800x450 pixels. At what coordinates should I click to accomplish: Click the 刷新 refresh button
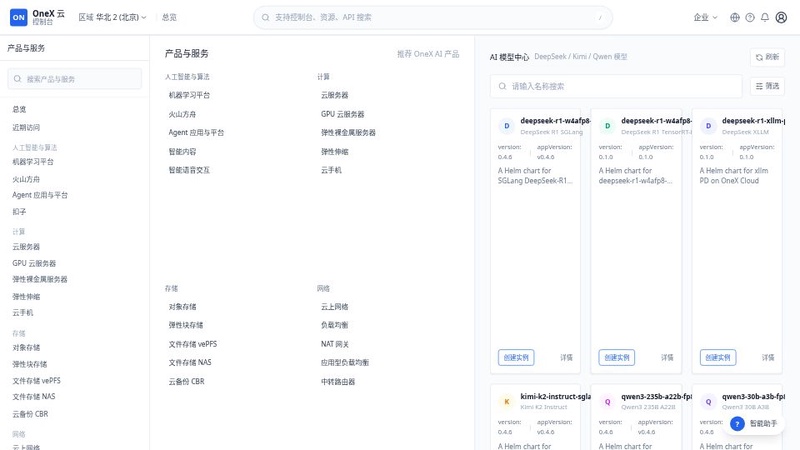767,57
